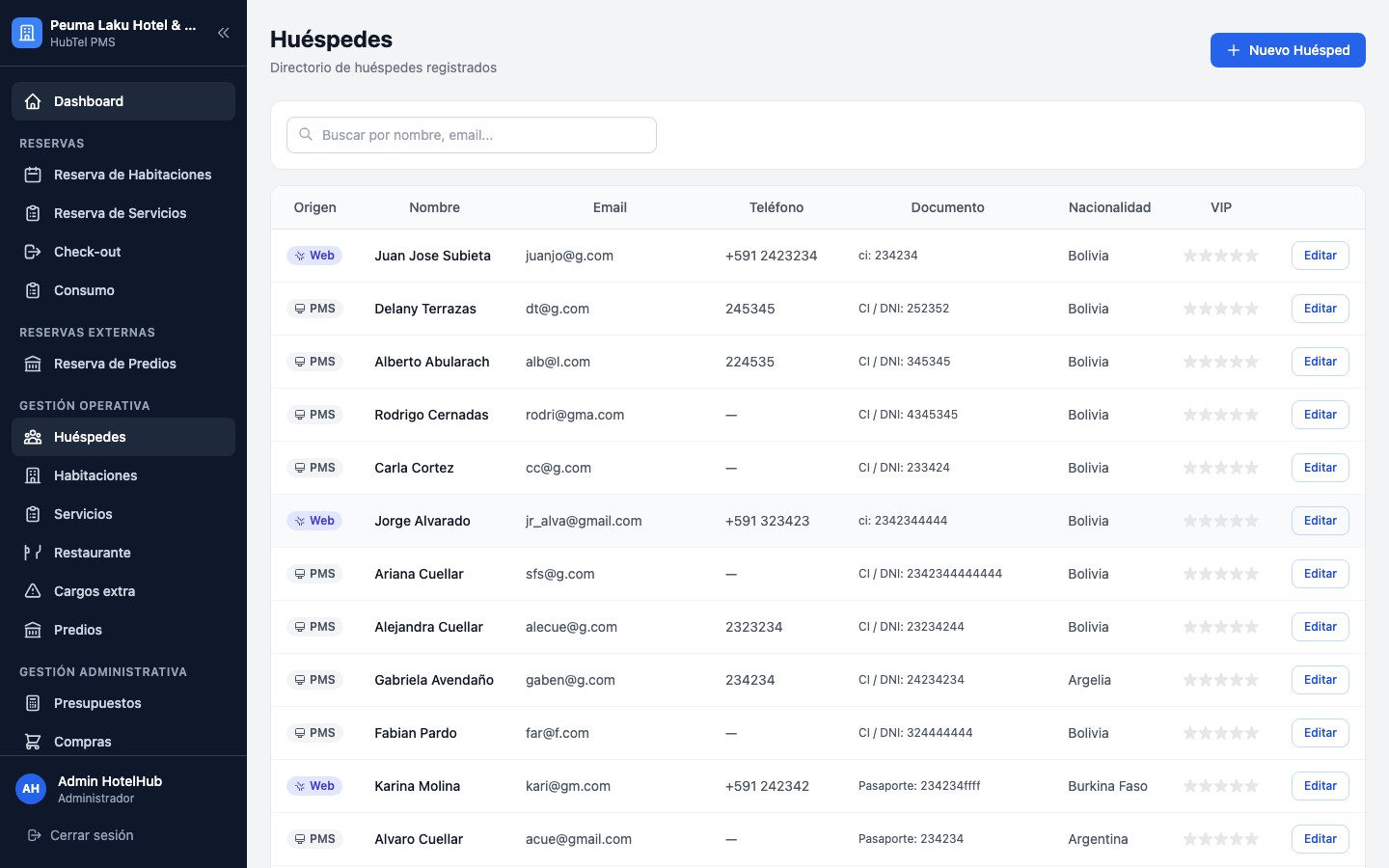Open Reserva de Habitaciones calendar icon
Image resolution: width=1389 pixels, height=868 pixels.
click(33, 175)
